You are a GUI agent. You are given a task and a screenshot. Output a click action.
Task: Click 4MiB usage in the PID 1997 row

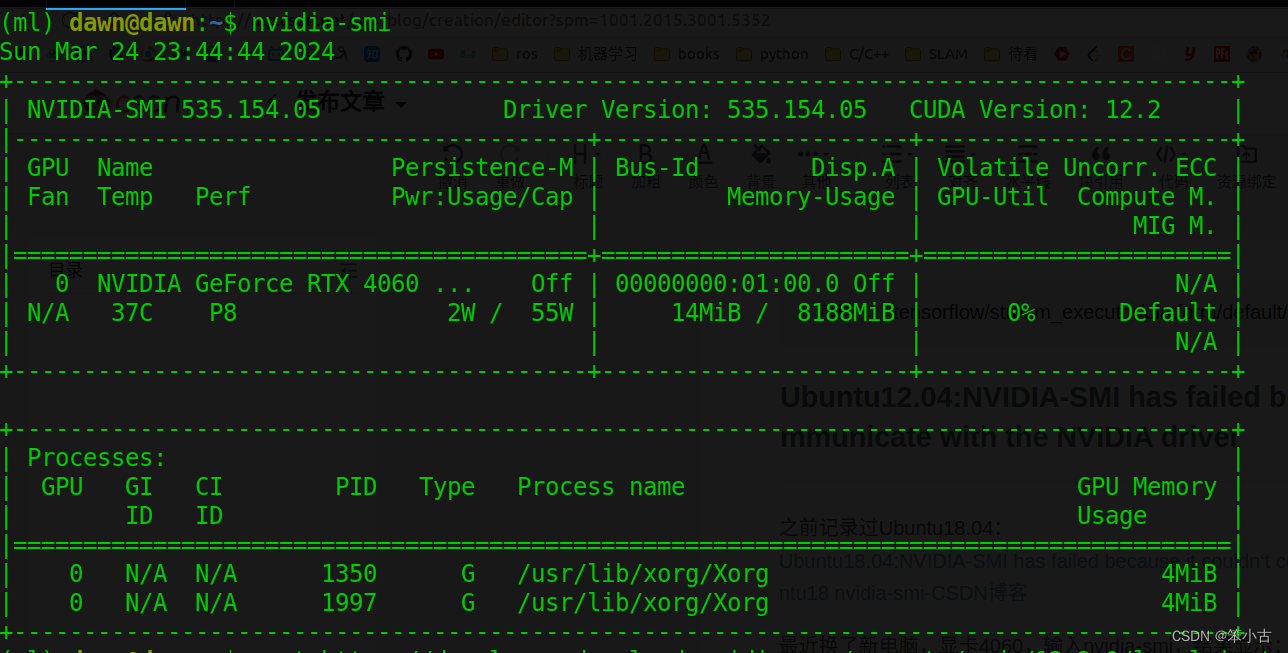click(x=1189, y=603)
